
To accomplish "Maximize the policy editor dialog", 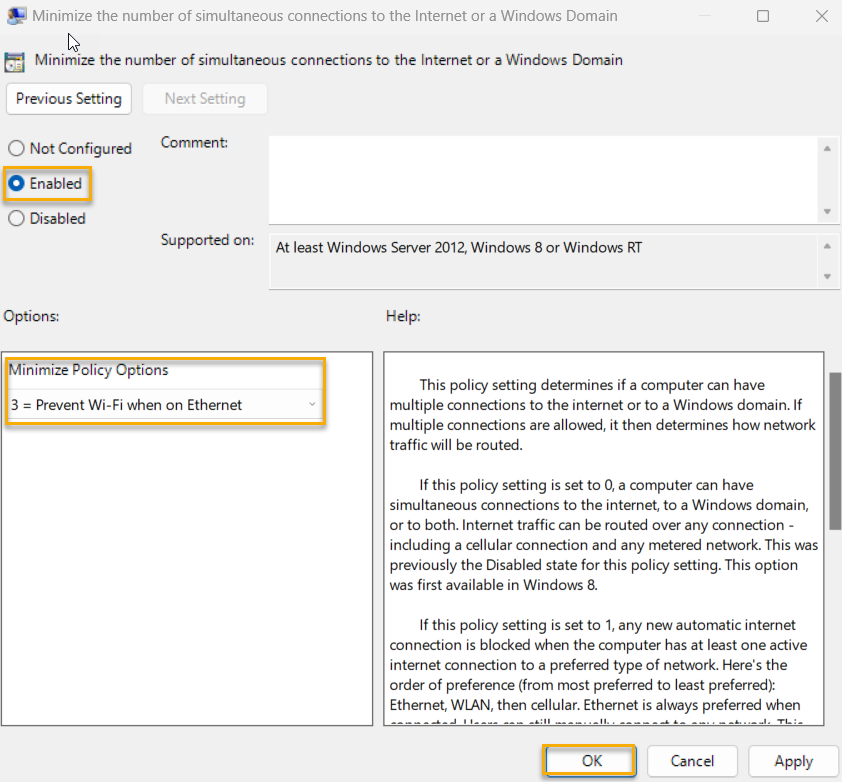I will pyautogui.click(x=763, y=15).
